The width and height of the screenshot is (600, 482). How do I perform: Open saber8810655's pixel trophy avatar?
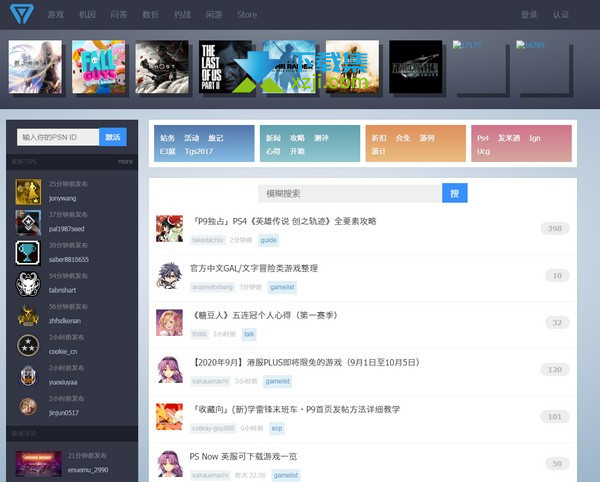pyautogui.click(x=28, y=253)
